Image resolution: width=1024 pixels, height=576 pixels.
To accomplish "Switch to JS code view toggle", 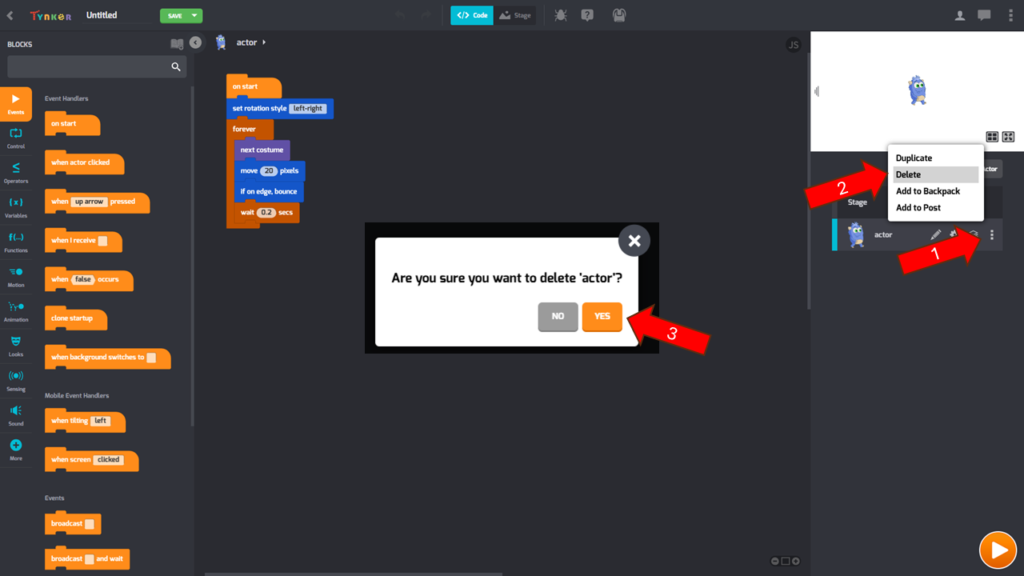I will 794,45.
